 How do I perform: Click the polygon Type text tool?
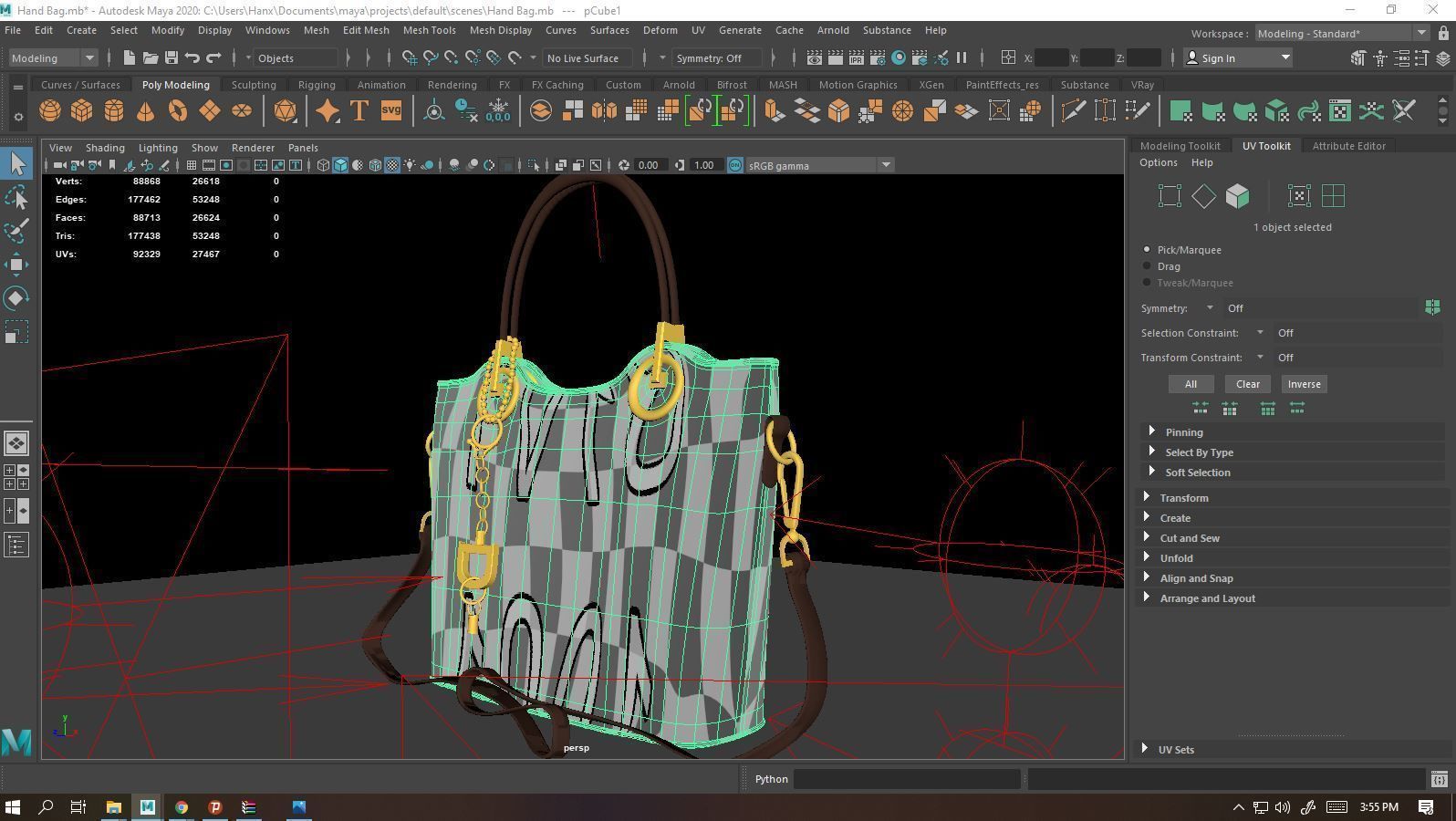[x=359, y=111]
